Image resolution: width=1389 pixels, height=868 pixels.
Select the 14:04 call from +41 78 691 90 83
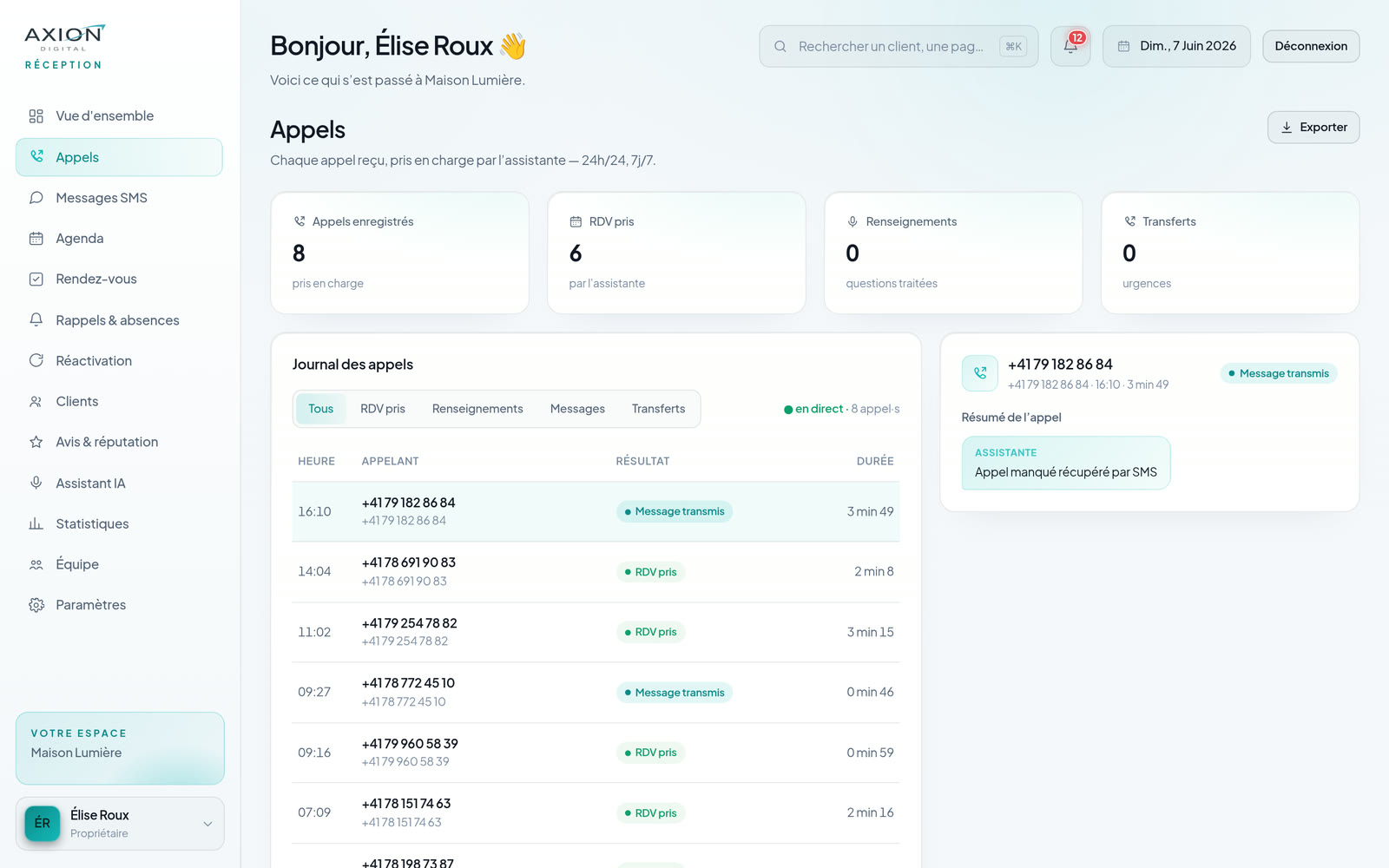pyautogui.click(x=596, y=572)
